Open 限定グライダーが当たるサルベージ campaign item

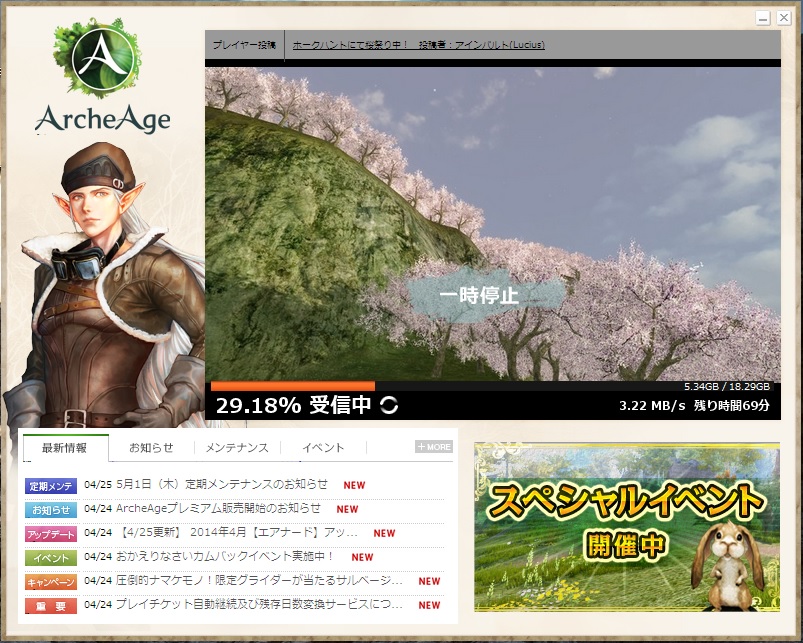(259, 581)
